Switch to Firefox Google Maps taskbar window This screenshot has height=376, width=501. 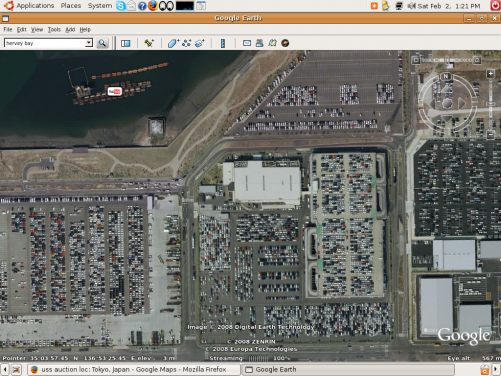pos(133,369)
